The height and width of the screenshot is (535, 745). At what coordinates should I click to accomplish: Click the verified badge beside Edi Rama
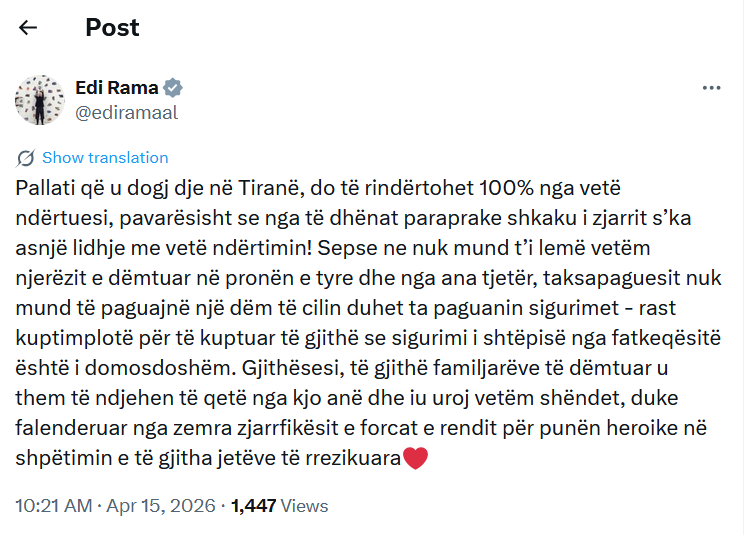click(173, 88)
